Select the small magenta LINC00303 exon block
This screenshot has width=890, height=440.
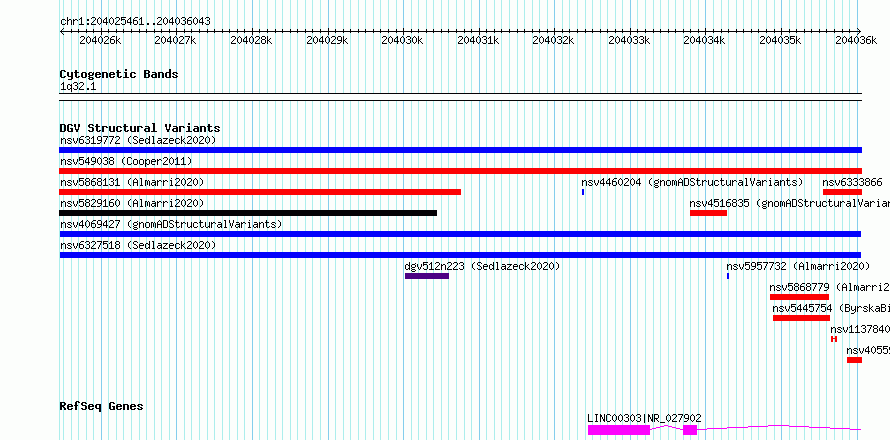[690, 430]
